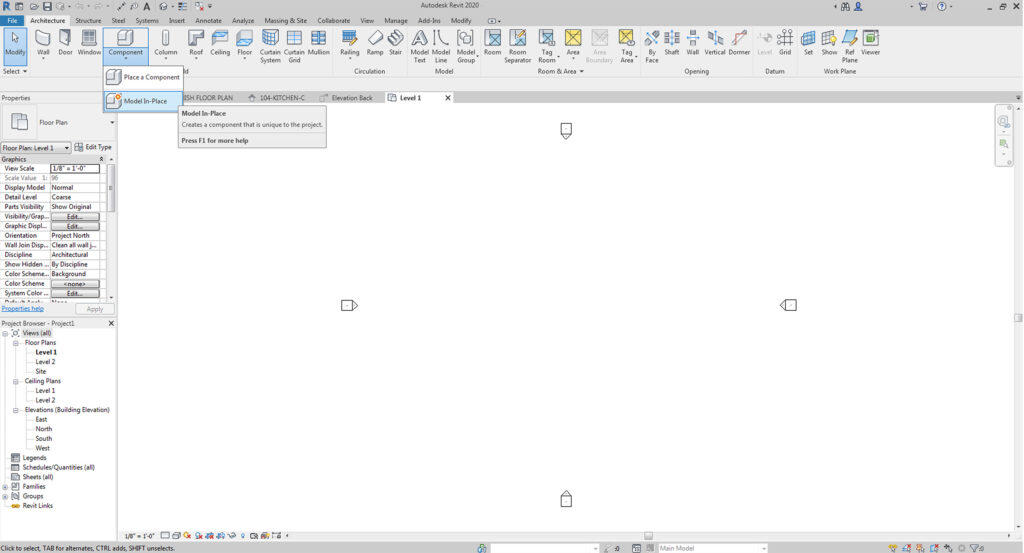Expand the Groups tree node

tap(5, 496)
